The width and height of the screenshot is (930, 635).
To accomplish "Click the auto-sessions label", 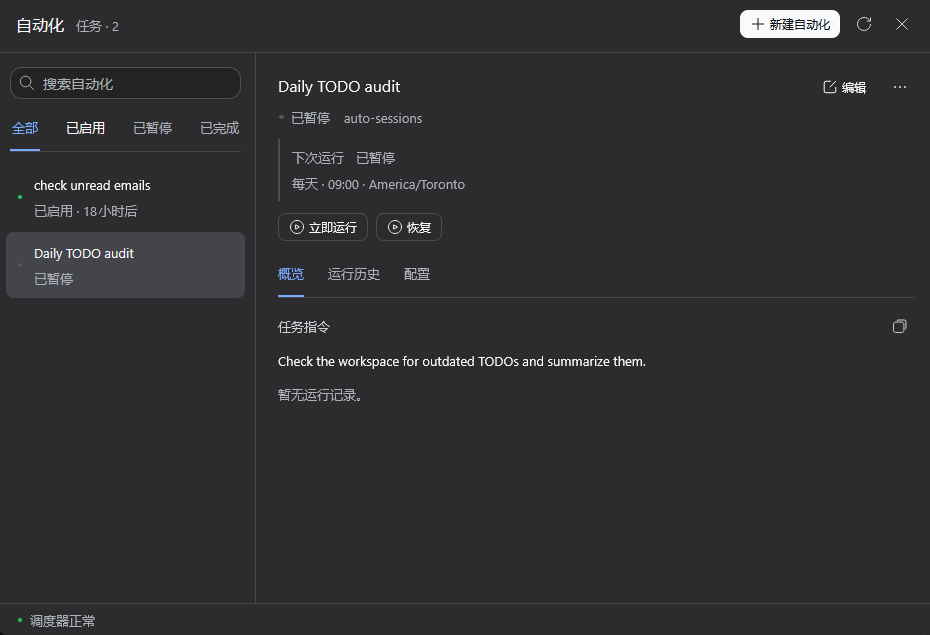I will pyautogui.click(x=383, y=119).
